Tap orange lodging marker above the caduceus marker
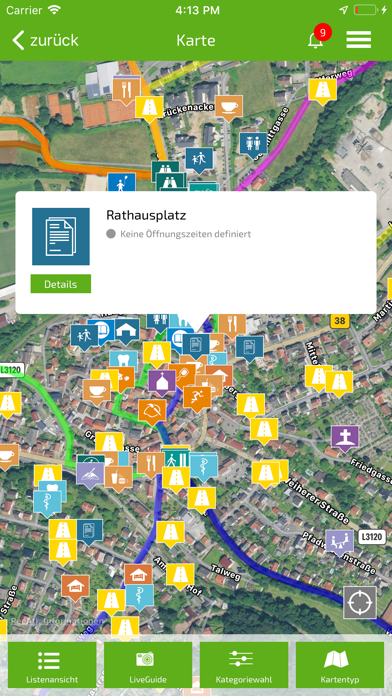Screen dimensions: 392x696 (139, 574)
